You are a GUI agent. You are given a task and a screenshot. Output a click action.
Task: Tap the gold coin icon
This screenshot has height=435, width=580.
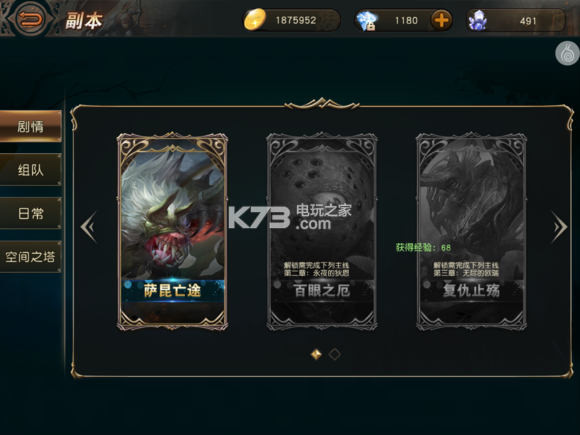[254, 19]
